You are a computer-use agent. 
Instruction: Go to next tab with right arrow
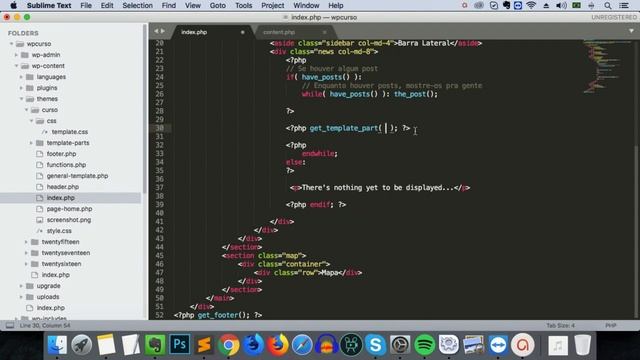click(x=163, y=31)
